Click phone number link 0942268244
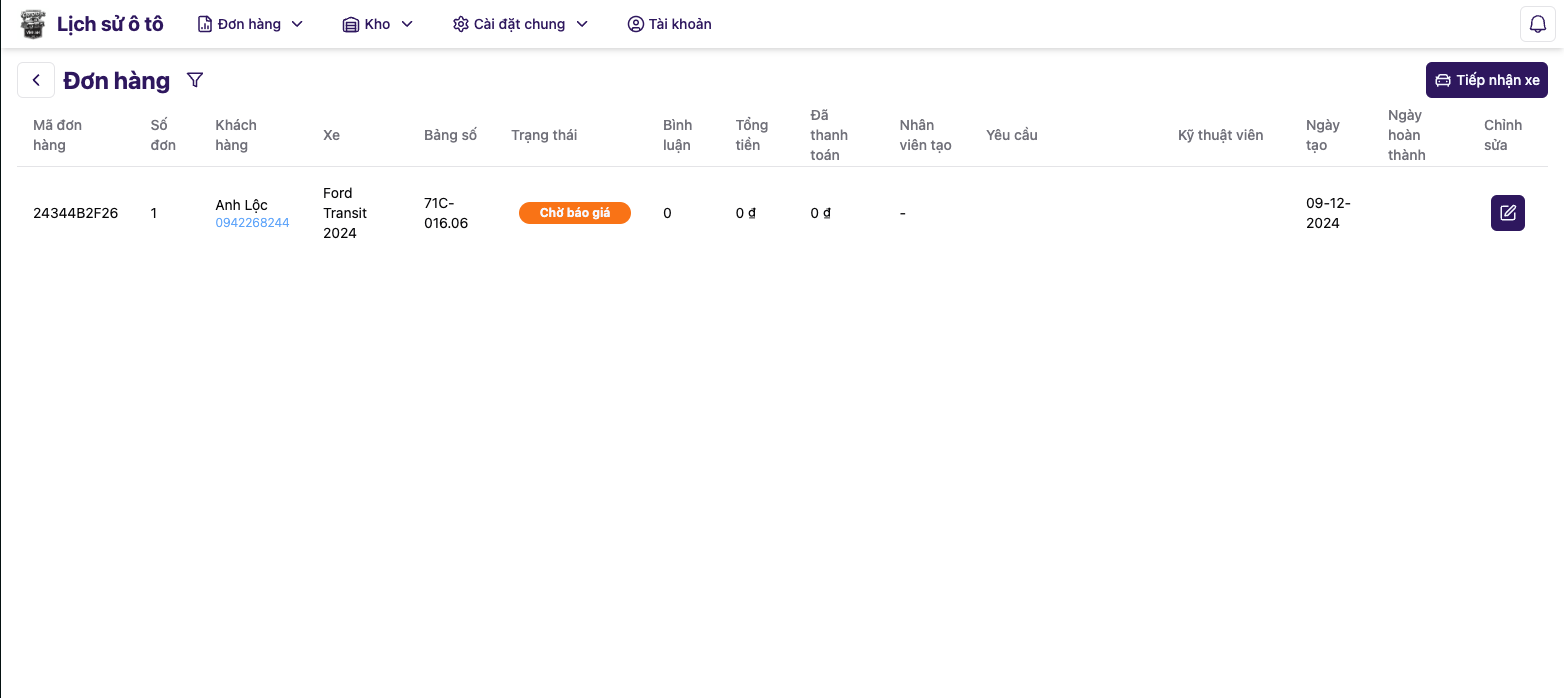 252,223
